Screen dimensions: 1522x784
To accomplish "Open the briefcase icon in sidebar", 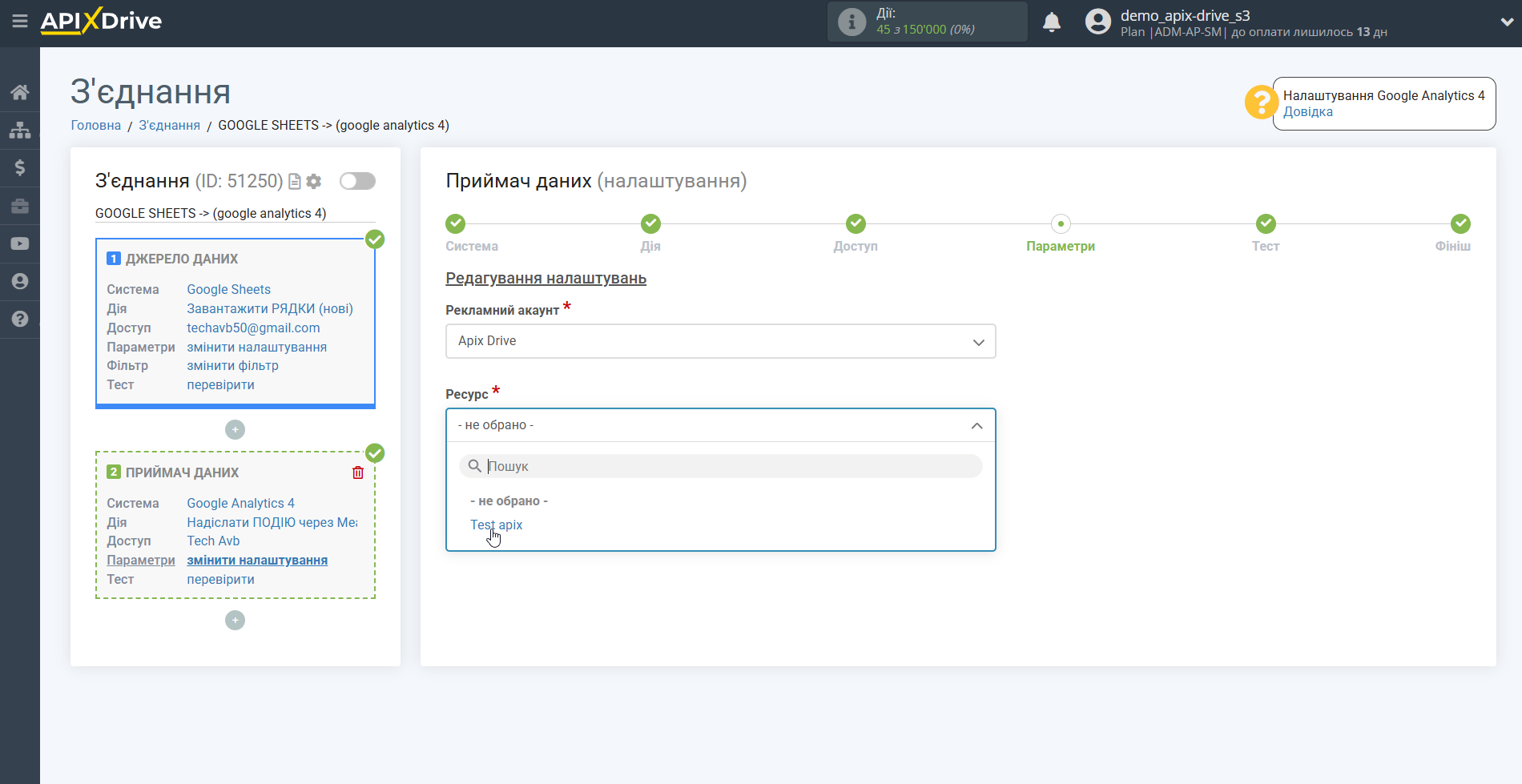I will tap(20, 206).
